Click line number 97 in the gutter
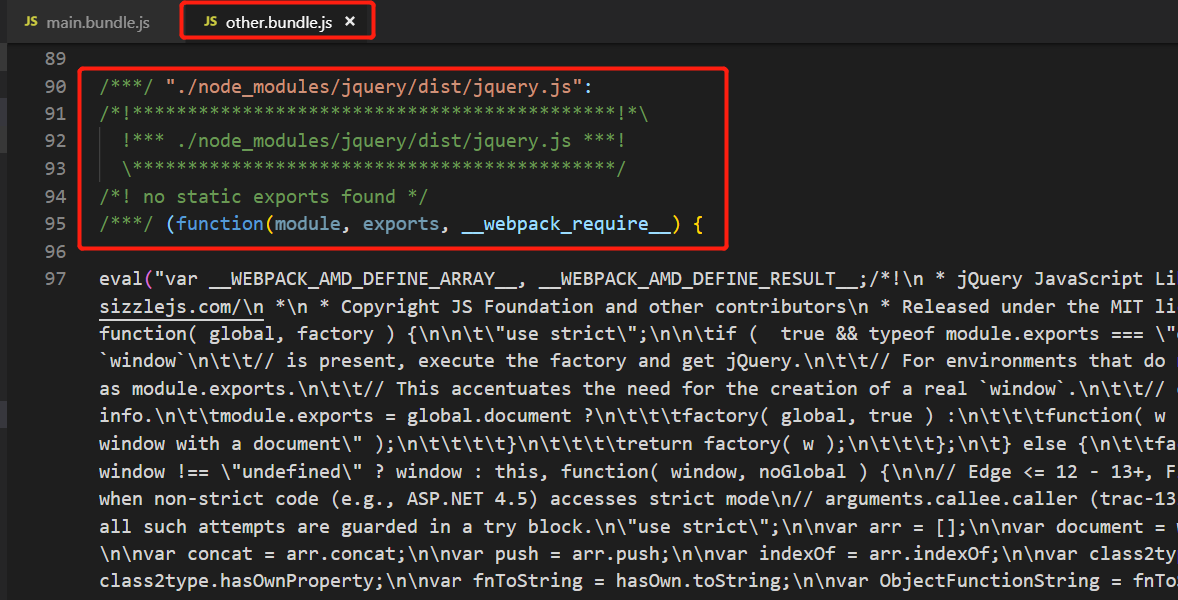 click(x=56, y=279)
